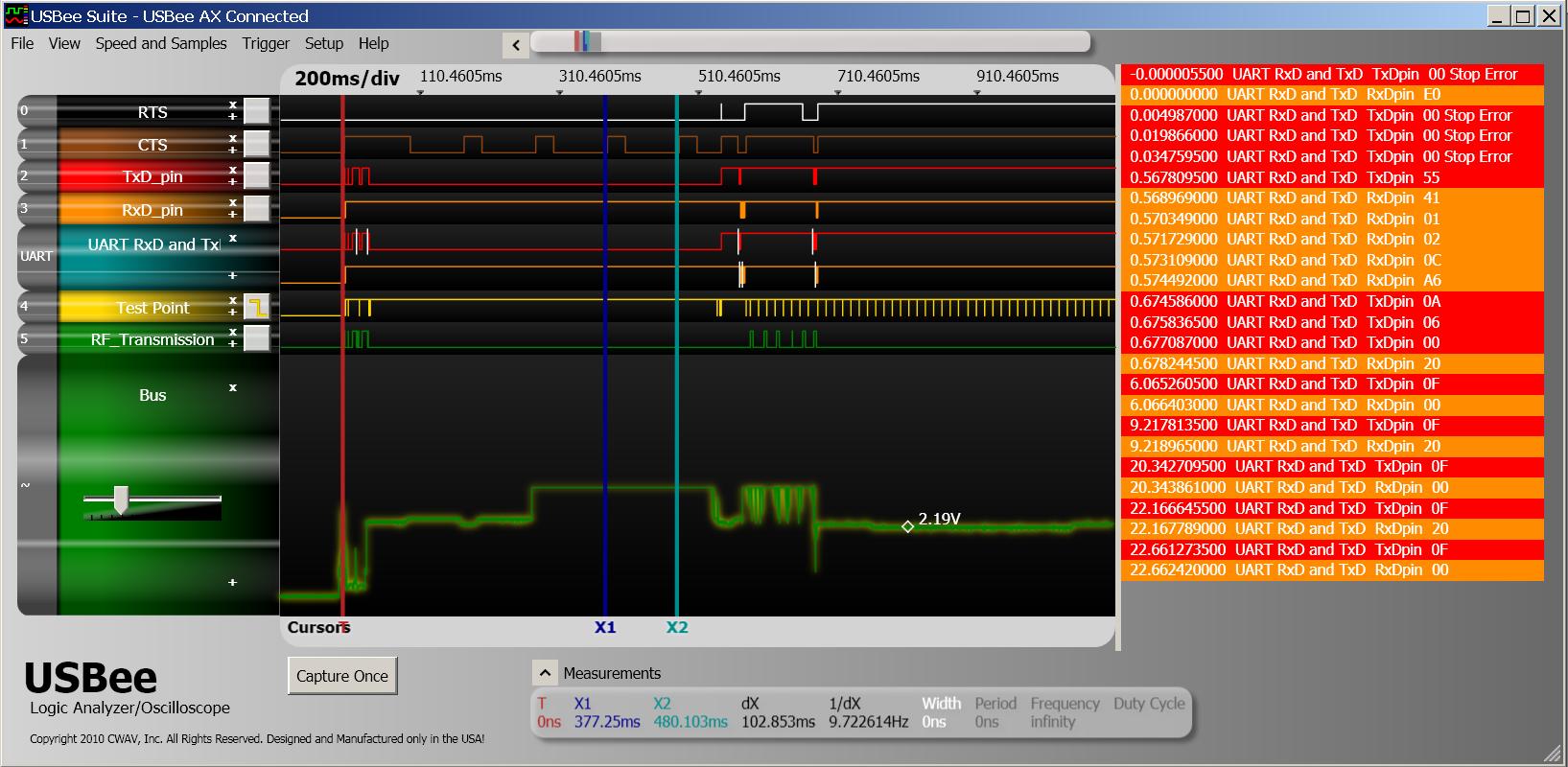Click the 310.4605ms time axis marker
The height and width of the screenshot is (767, 1568).
[600, 77]
